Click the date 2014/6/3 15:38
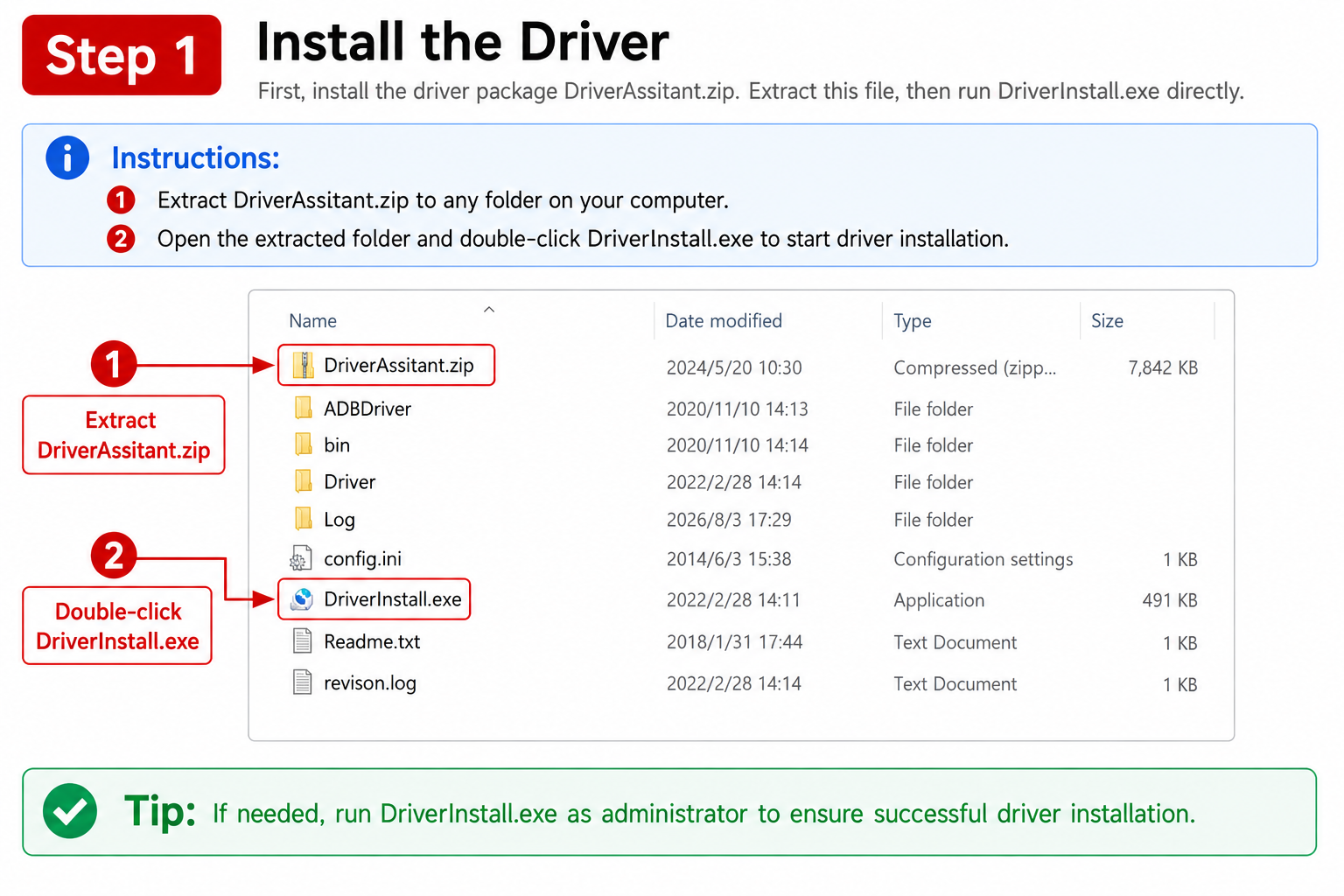This screenshot has height=896, width=1344. (x=729, y=559)
